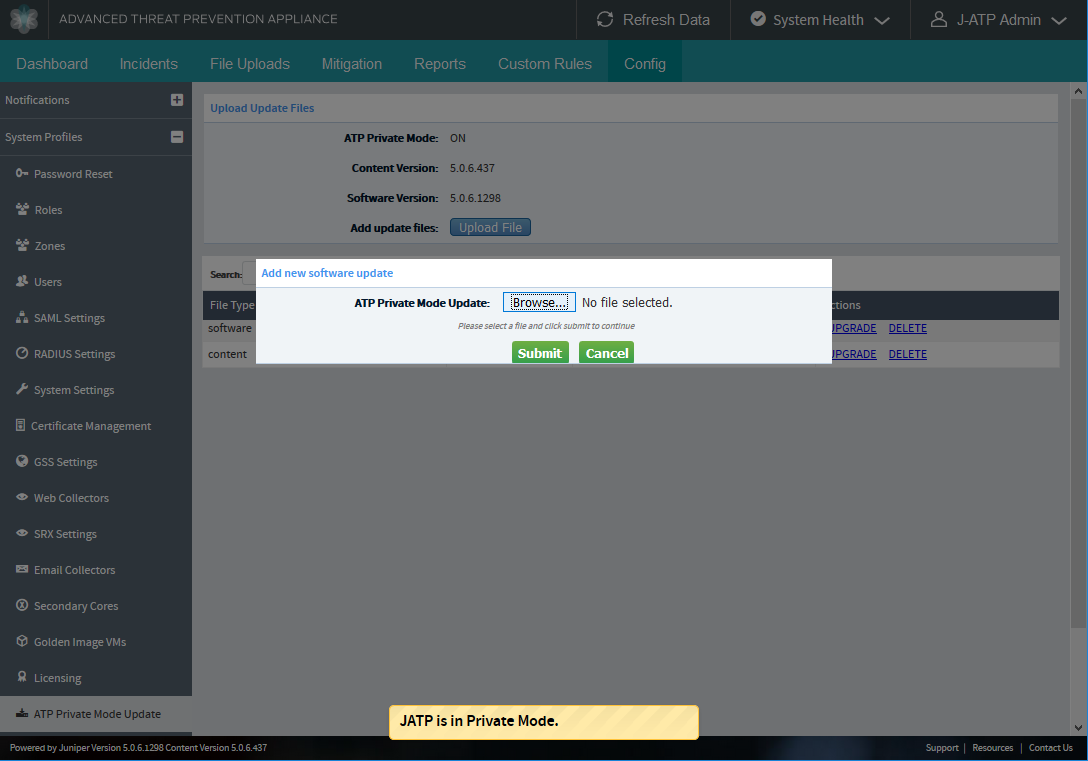Screen dimensions: 1088x761
Task: Click the Secondary Cores circle icon
Action: pos(22,605)
